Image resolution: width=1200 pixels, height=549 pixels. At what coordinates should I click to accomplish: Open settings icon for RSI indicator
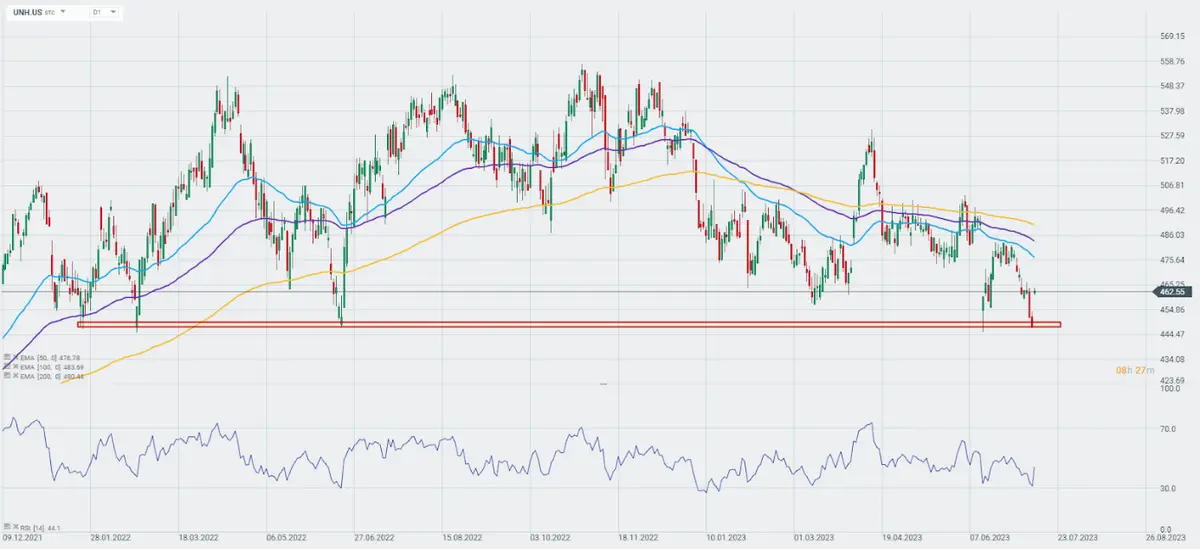(6, 527)
